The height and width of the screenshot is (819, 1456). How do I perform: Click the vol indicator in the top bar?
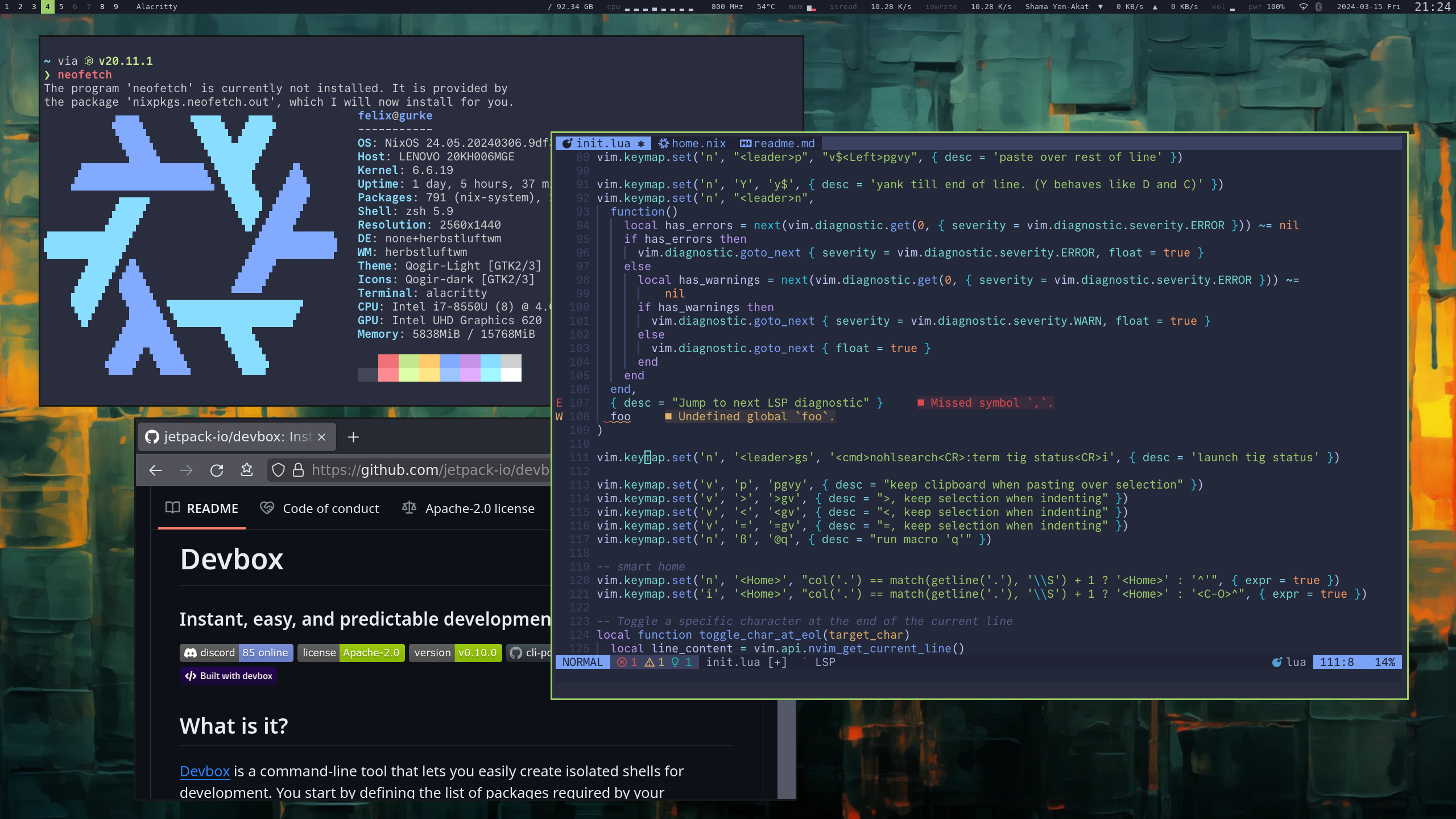[1223, 7]
